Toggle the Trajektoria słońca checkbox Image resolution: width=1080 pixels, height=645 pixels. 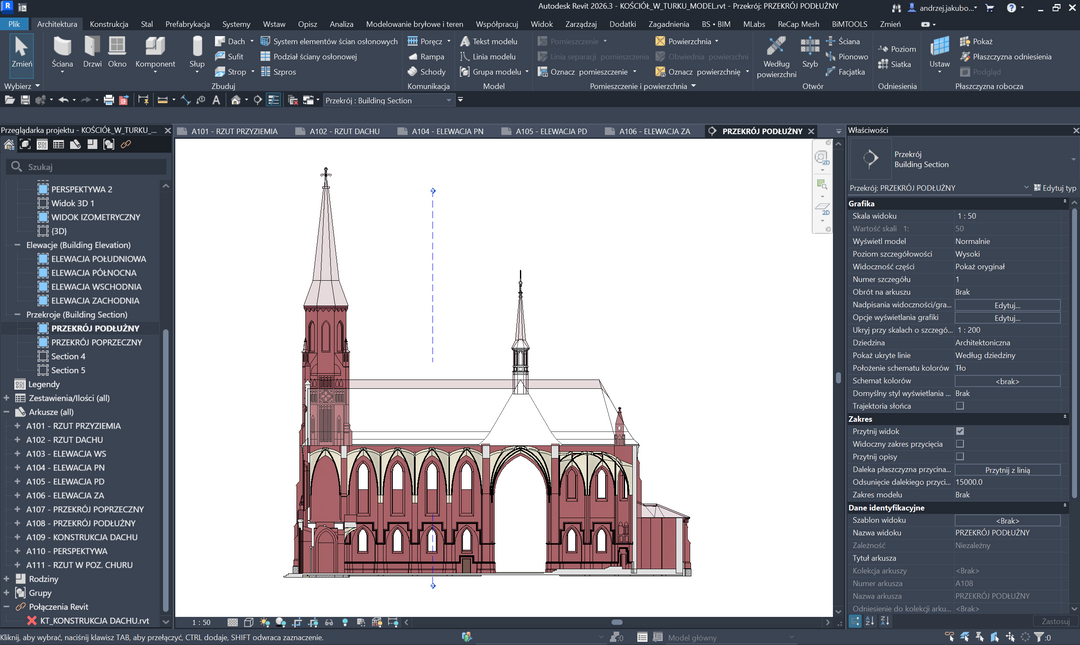960,406
